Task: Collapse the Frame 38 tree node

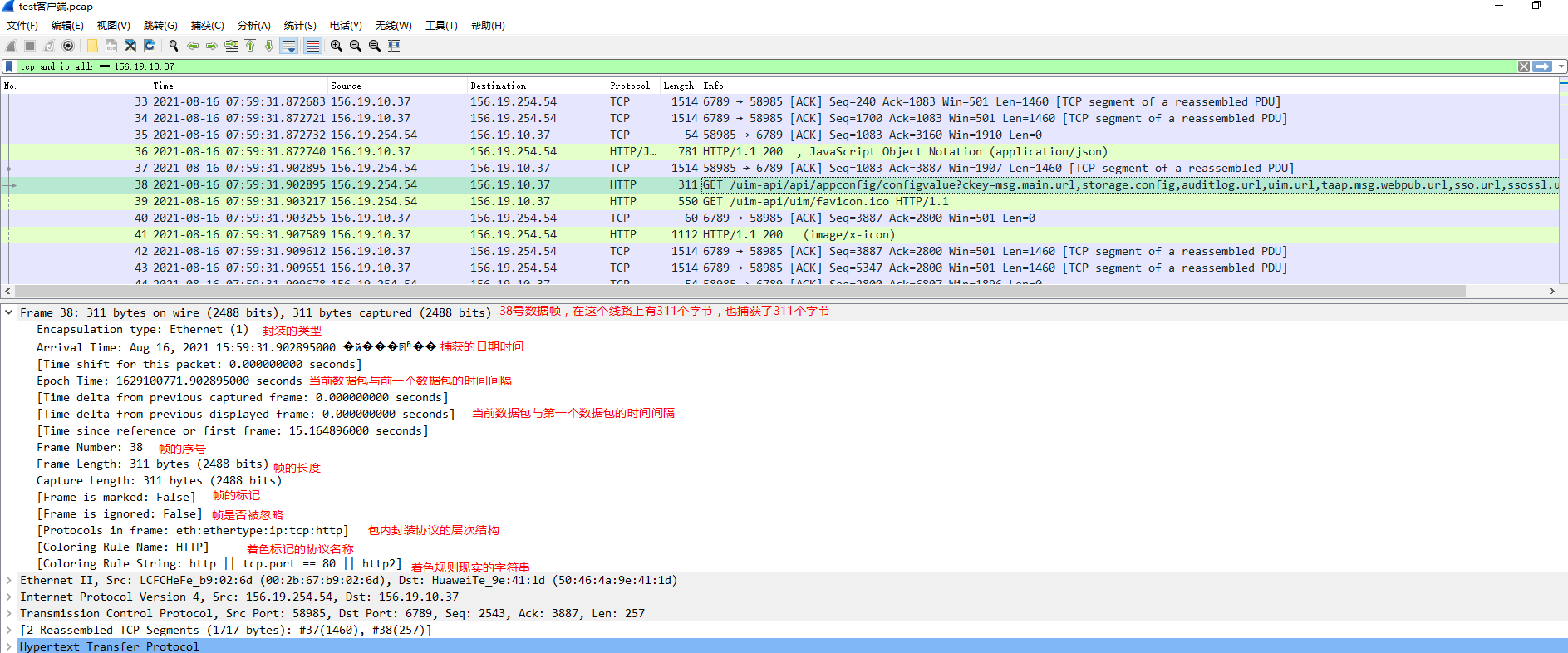Action: [x=8, y=312]
